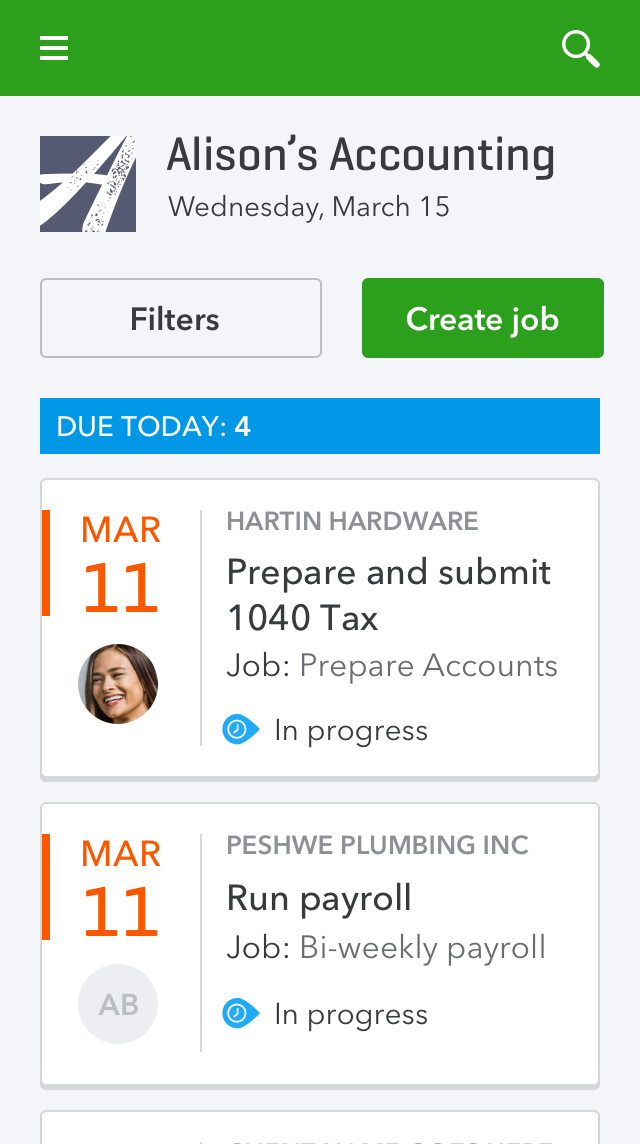Click the Hartin Hardware client name

point(352,521)
